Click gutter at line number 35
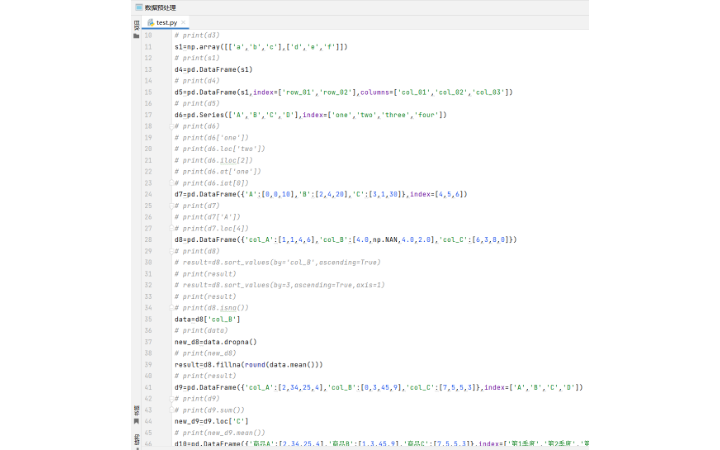This screenshot has height=450, width=720. pos(148,319)
